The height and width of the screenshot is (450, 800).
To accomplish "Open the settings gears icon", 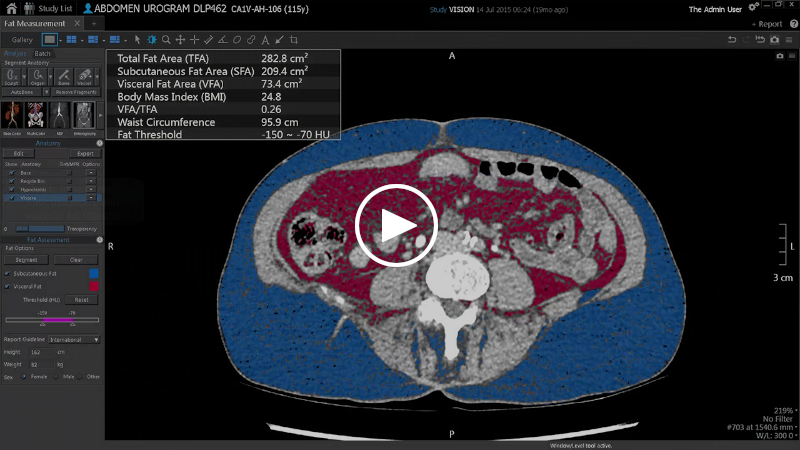I will click(753, 7).
